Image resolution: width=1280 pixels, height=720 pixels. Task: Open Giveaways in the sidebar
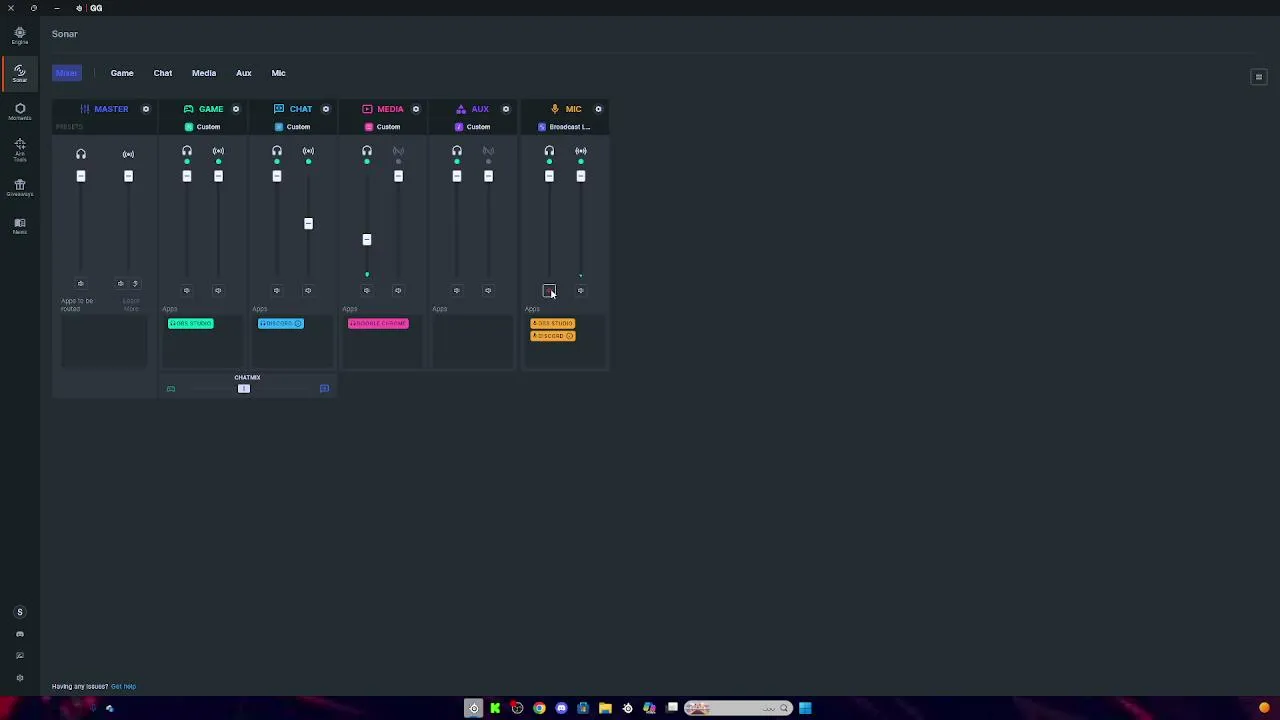(19, 188)
